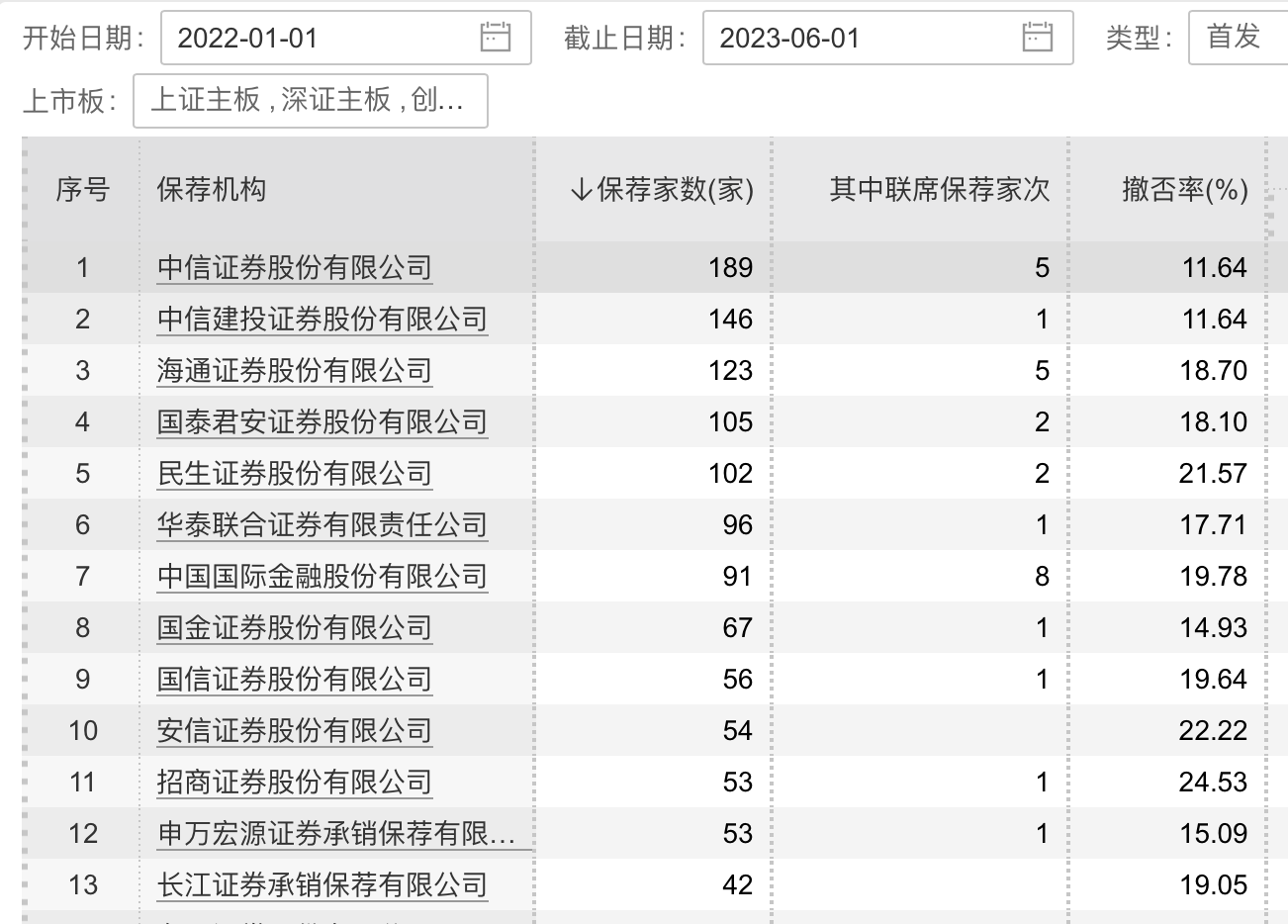Select the 67 count for 国金证券
This screenshot has width=1288, height=924.
738,628
